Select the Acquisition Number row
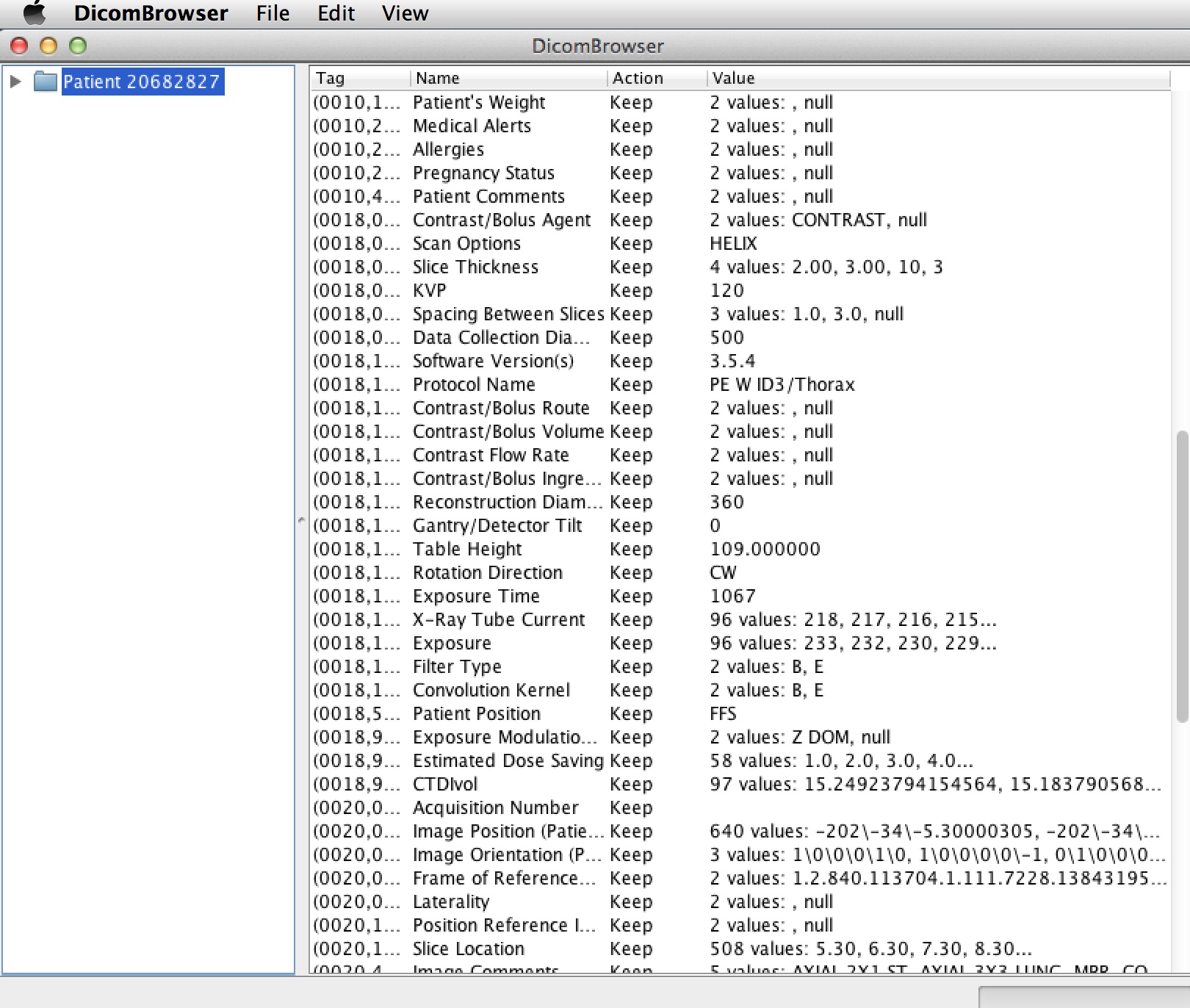The height and width of the screenshot is (1008, 1190). click(x=740, y=807)
